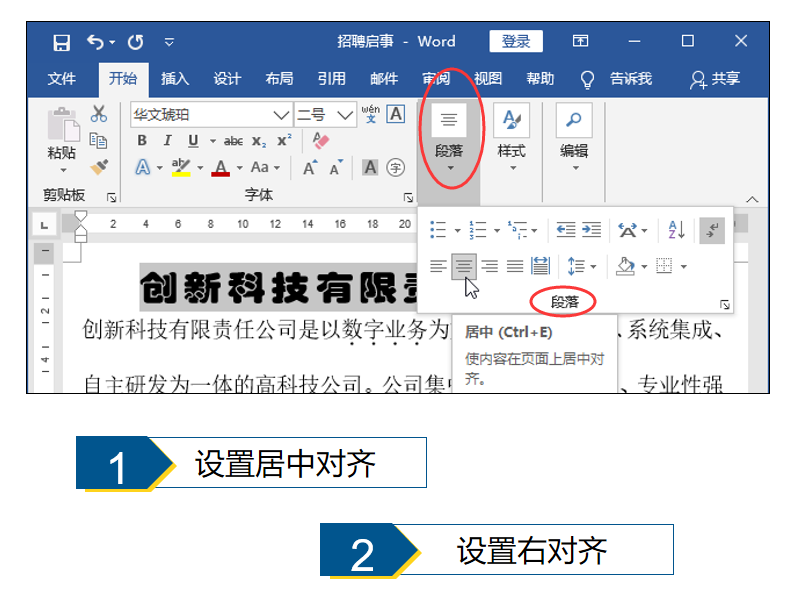Open the Clipboard dialog launcher
789x609 pixels.
pos(111,198)
